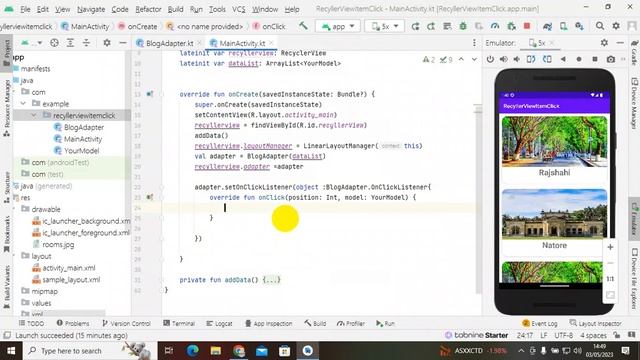Click the Debug app bug icon
The height and width of the screenshot is (360, 640).
463,26
